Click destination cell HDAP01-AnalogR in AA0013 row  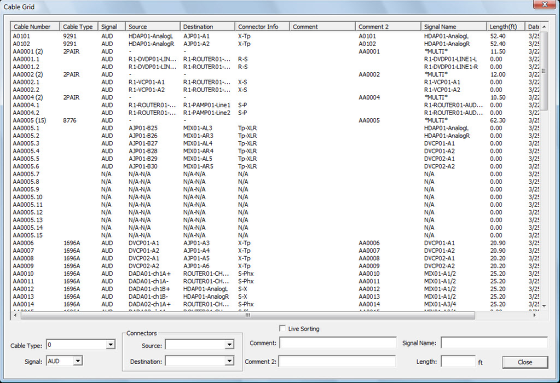(x=206, y=297)
